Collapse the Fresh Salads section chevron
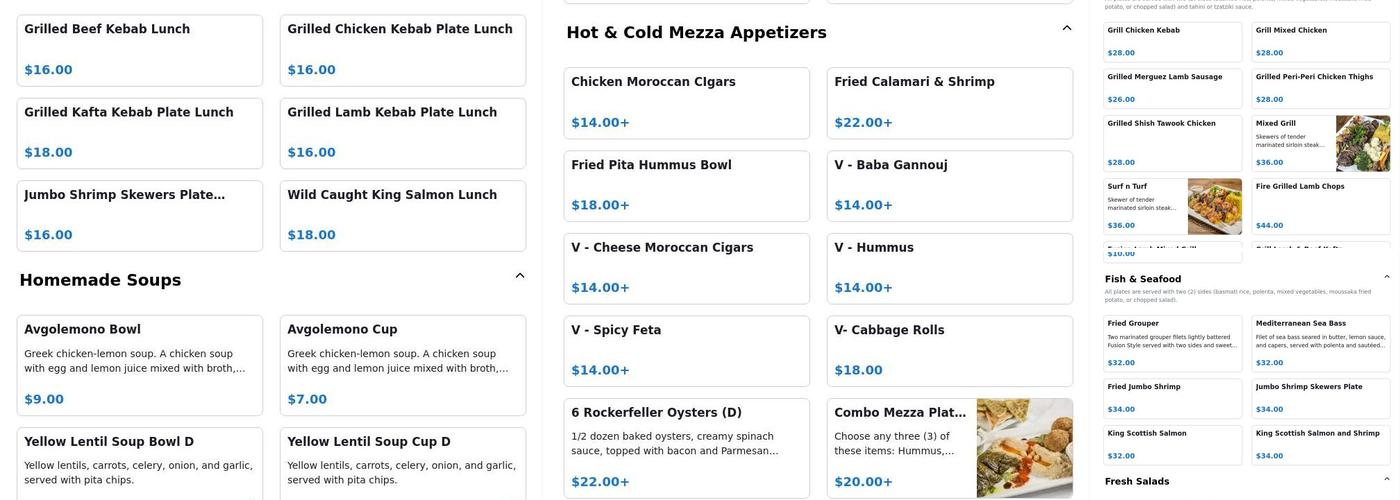 pos(1386,480)
